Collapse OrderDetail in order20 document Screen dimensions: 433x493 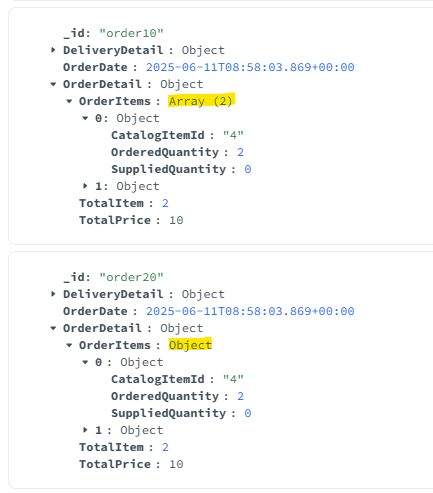(x=53, y=328)
